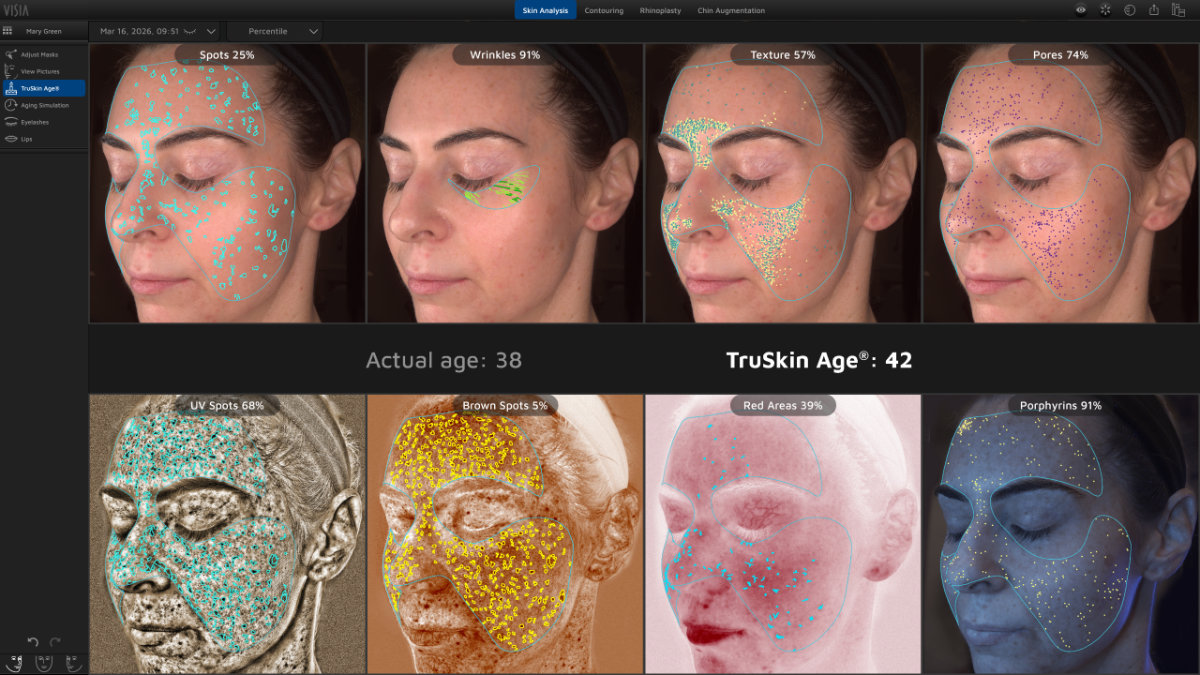Click the Aging Simulation label

pos(45,105)
